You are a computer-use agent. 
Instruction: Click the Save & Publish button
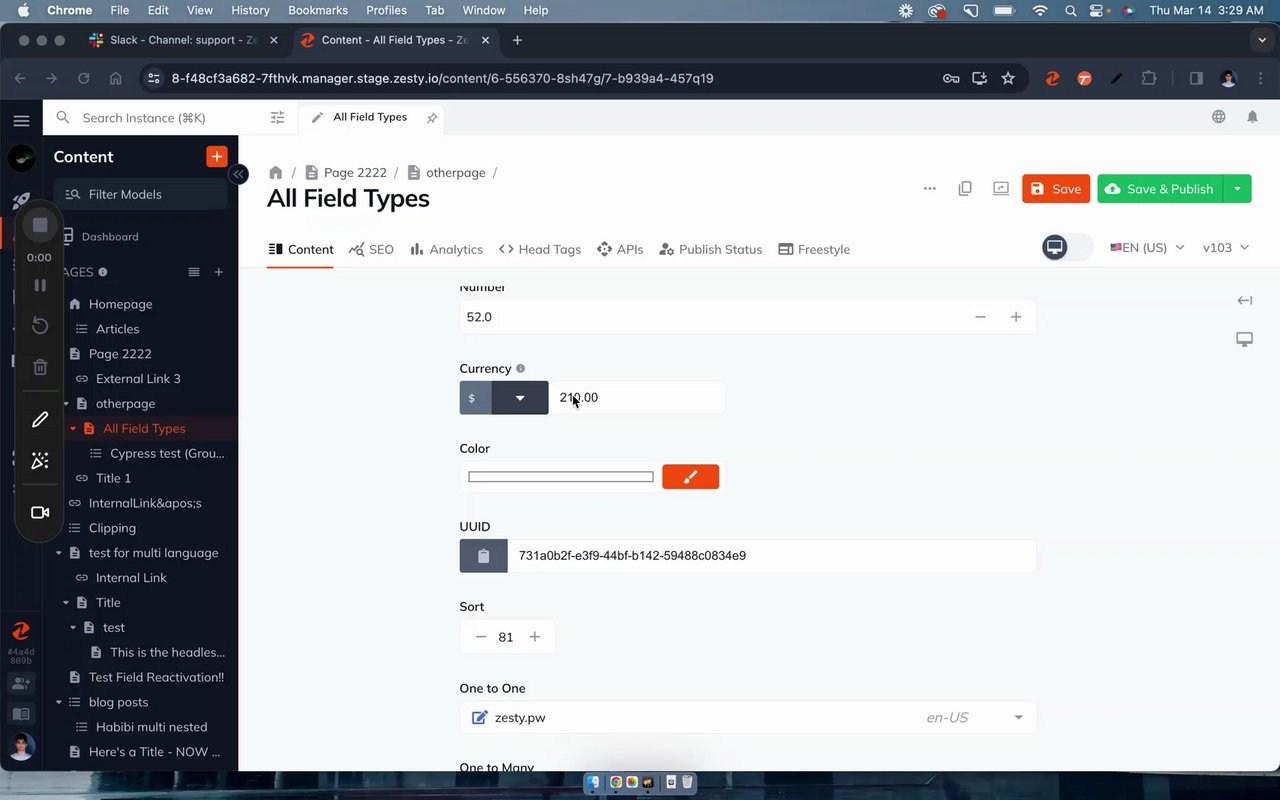(x=1160, y=189)
